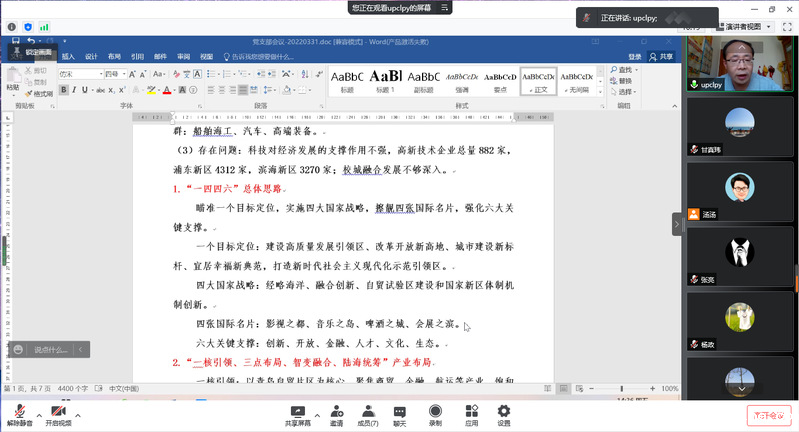The height and width of the screenshot is (432, 799).
Task: Toggle Bold formatting in Word ribbon
Action: [x=64, y=90]
